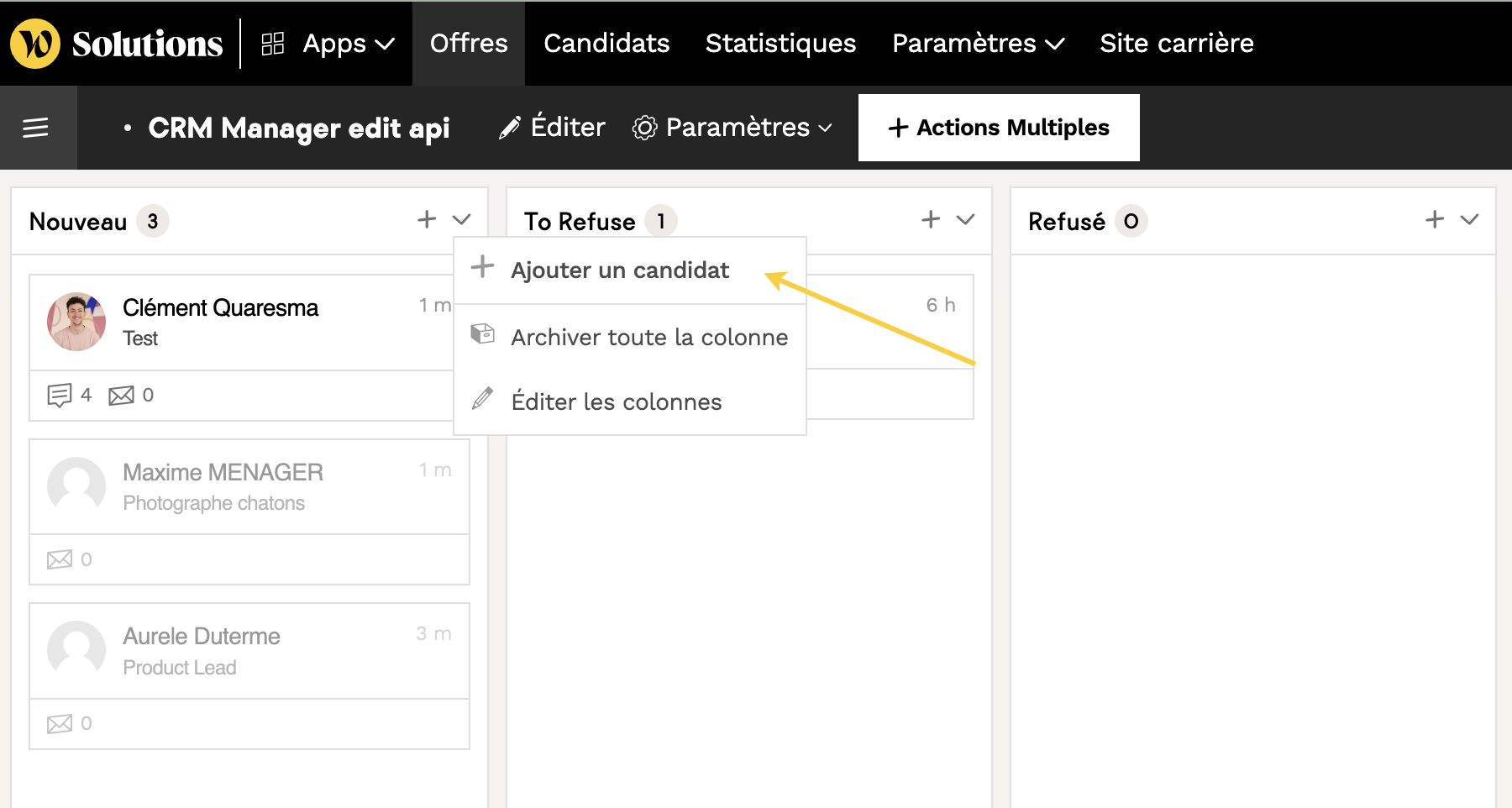
Task: Click the hamburger menu icon
Action: 35,128
